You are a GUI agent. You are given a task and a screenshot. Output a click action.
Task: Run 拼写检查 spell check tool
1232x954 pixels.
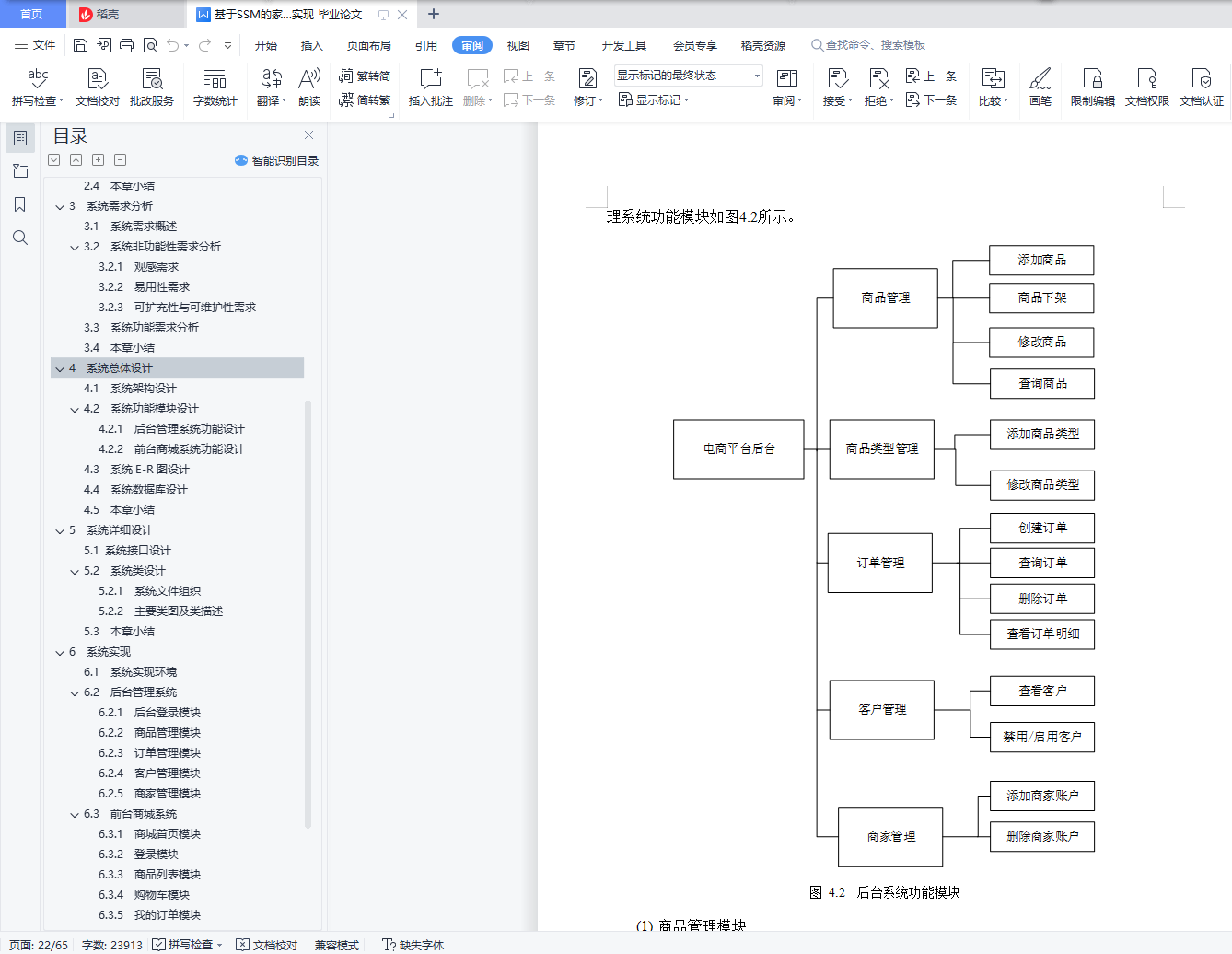point(38,87)
